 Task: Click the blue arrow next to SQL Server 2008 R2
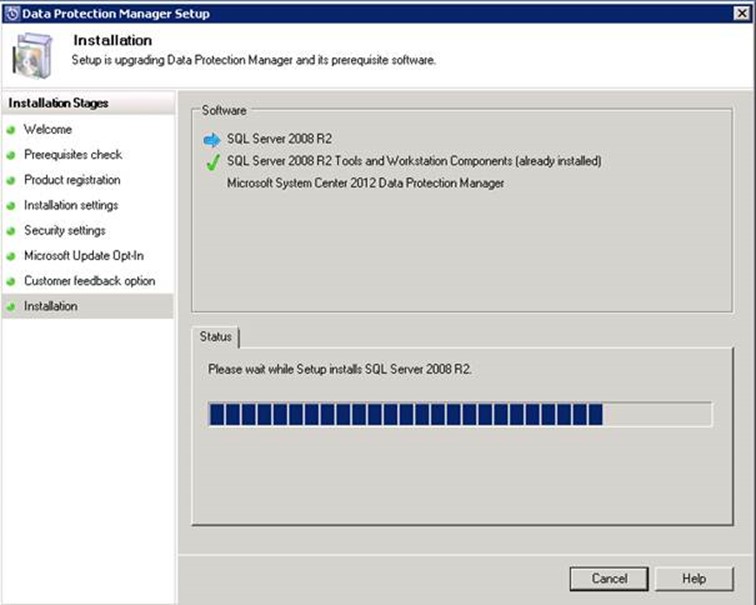(212, 140)
